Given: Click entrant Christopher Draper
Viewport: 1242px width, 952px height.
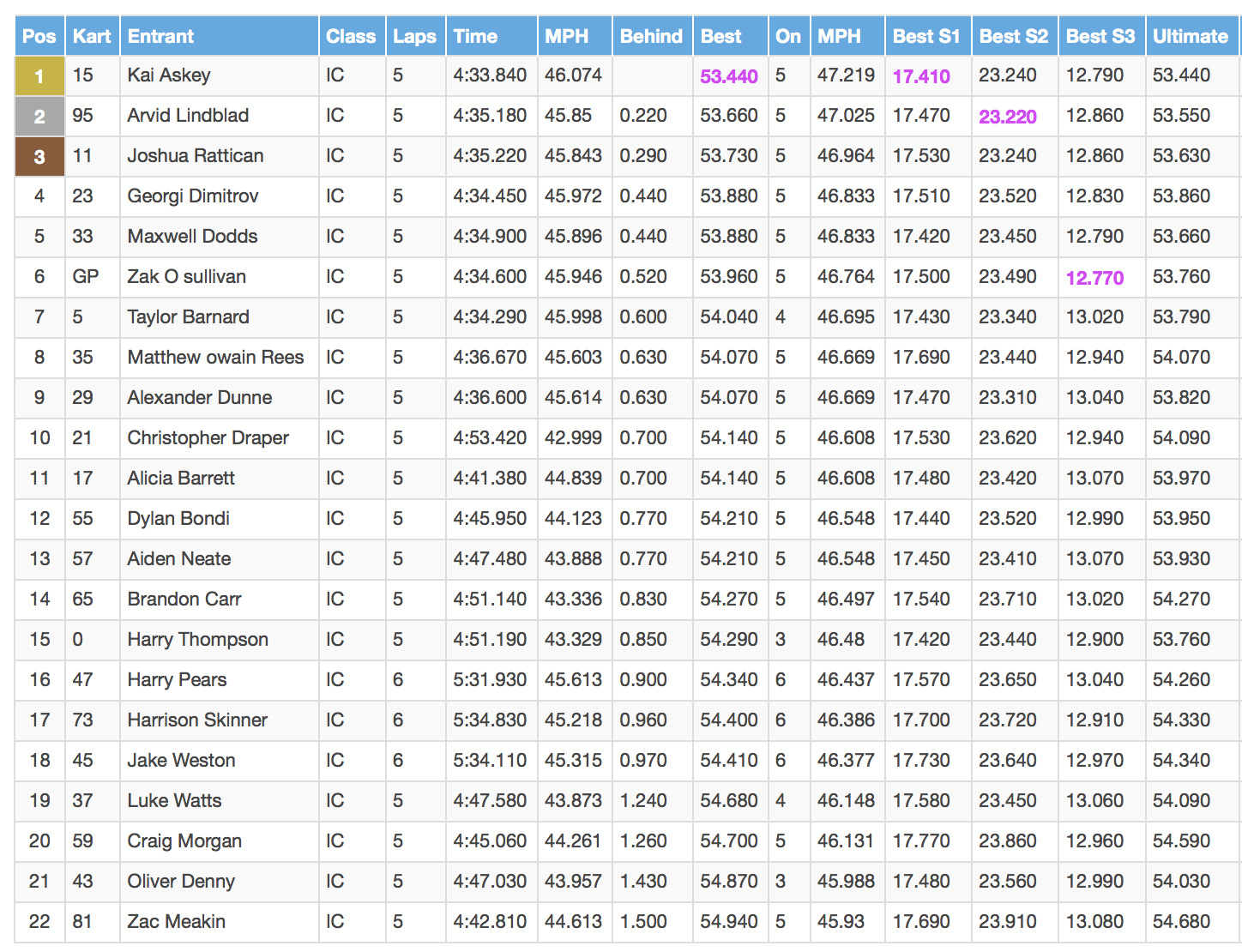Looking at the screenshot, I should (x=208, y=438).
